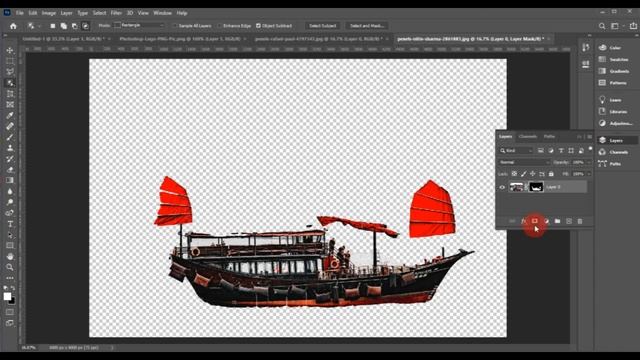Image resolution: width=640 pixels, height=360 pixels.
Task: Click the Layer 0 image thumbnail
Action: point(516,187)
